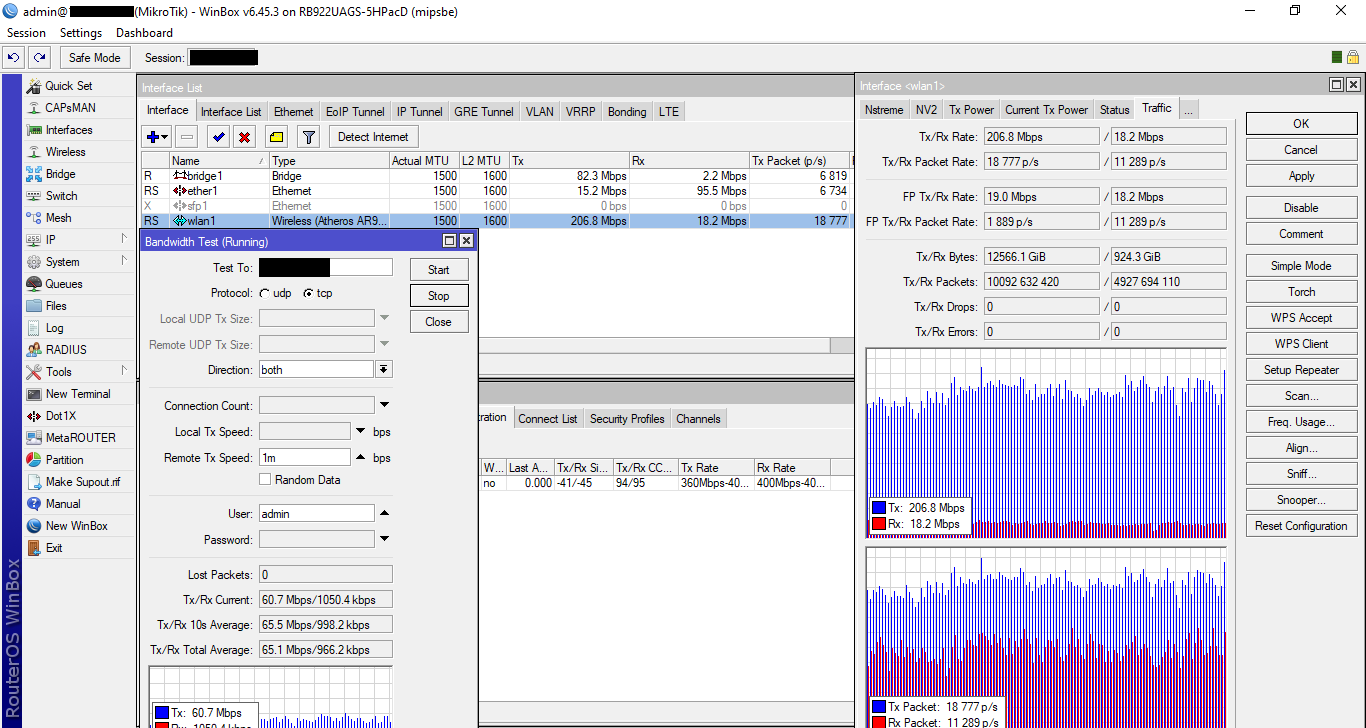
Task: Open Partition from the sidebar
Action: pyautogui.click(x=64, y=460)
